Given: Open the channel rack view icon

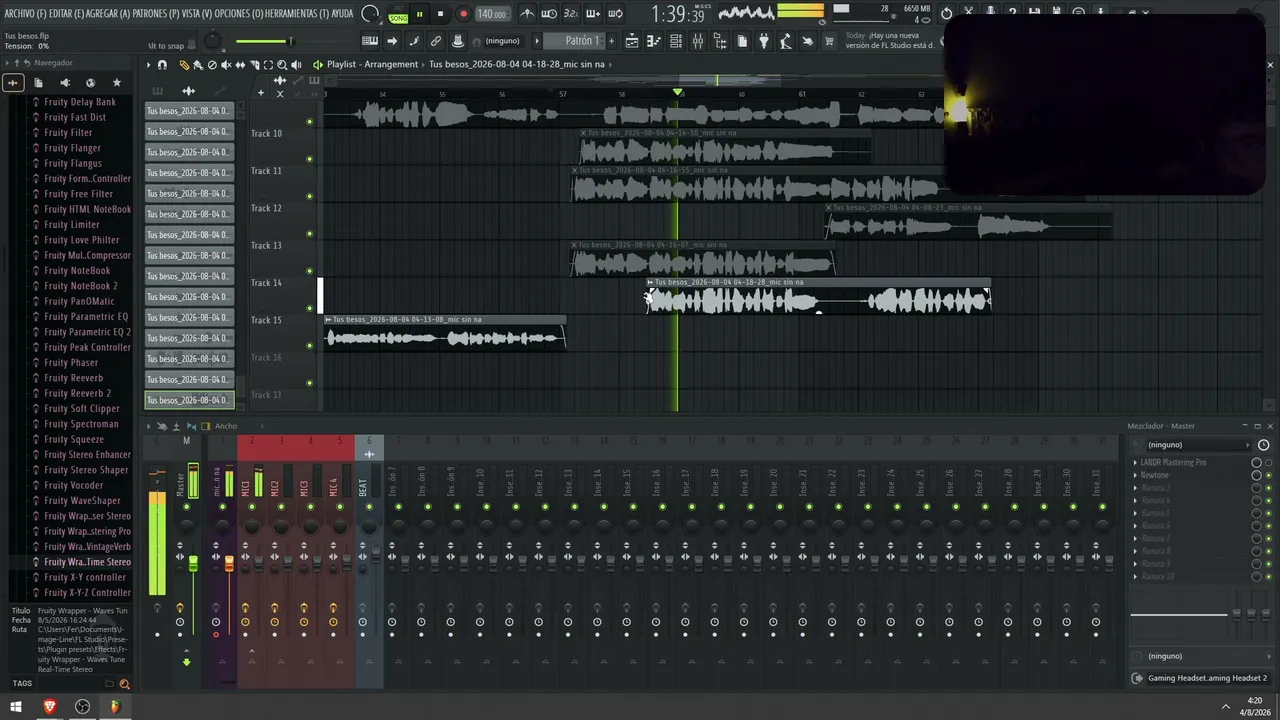Looking at the screenshot, I should point(676,41).
